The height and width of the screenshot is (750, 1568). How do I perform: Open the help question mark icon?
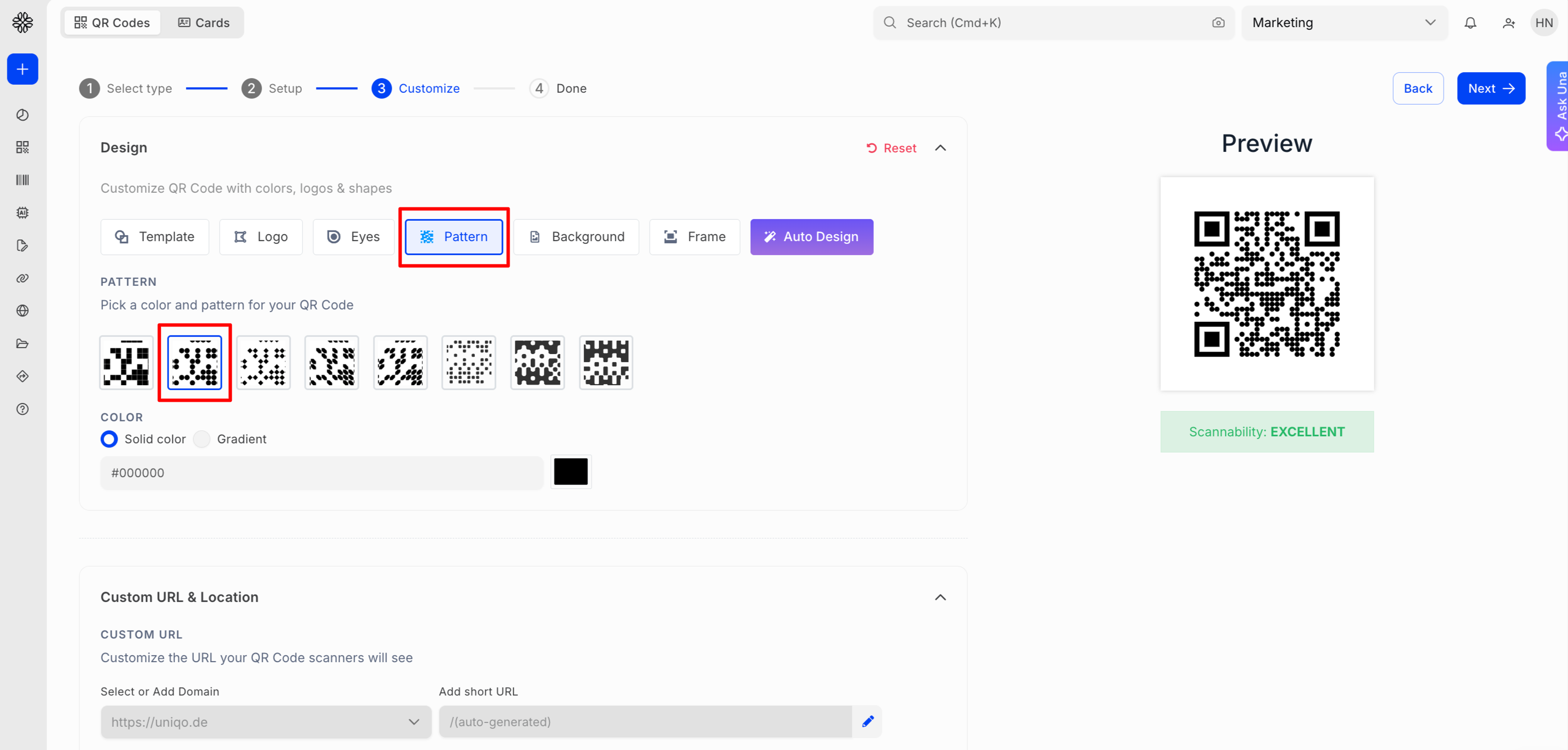[22, 409]
